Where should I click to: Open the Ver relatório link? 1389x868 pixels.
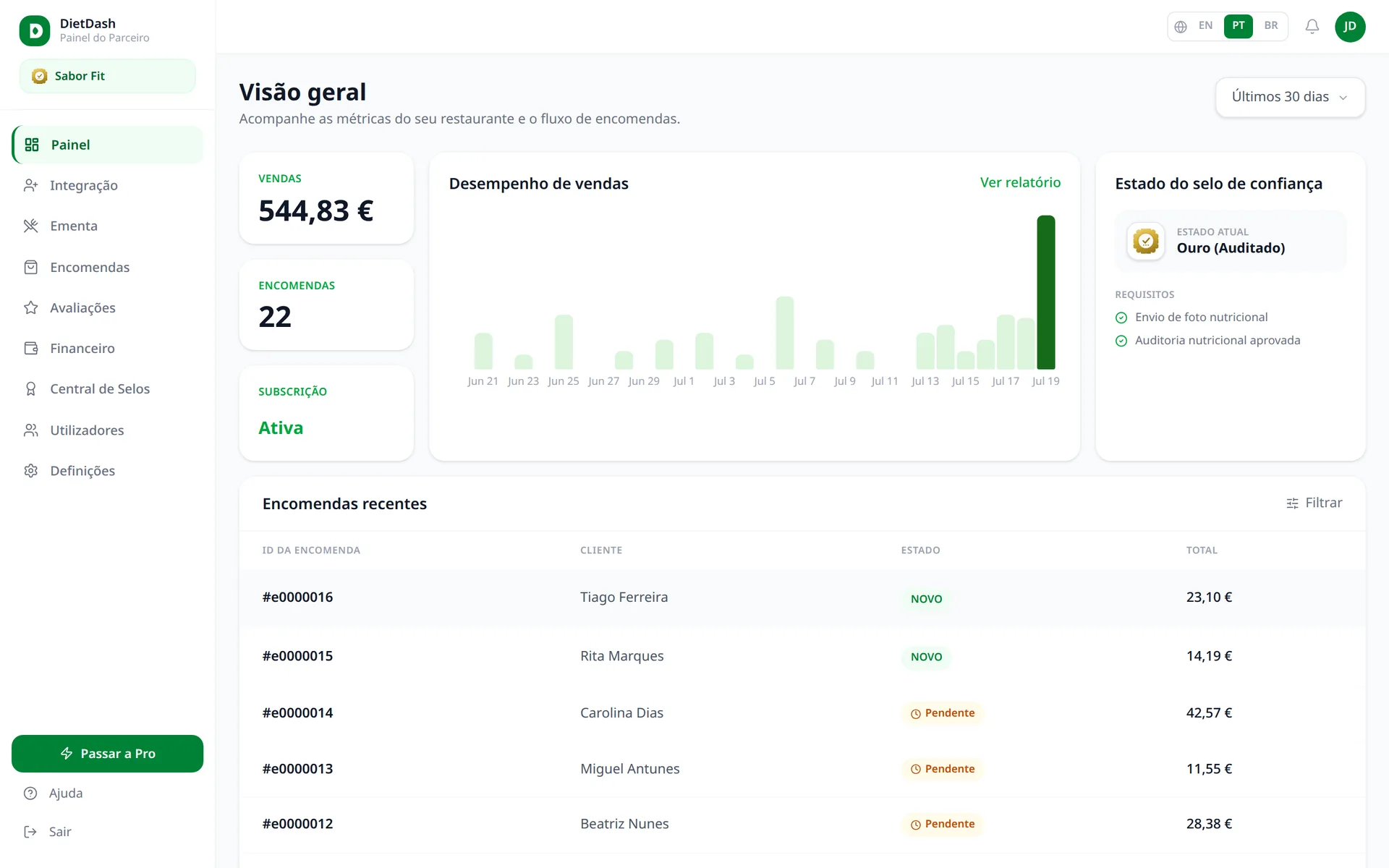(x=1020, y=182)
